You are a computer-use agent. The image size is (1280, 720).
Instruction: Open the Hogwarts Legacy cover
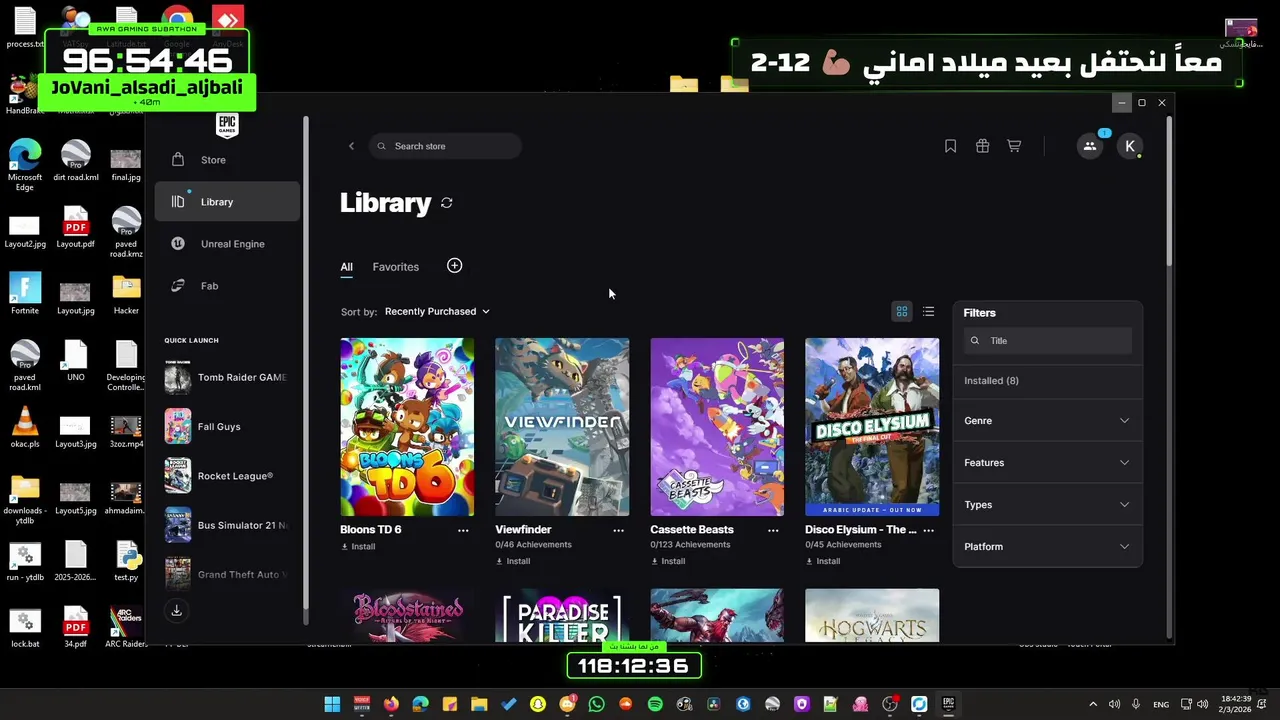tap(872, 615)
